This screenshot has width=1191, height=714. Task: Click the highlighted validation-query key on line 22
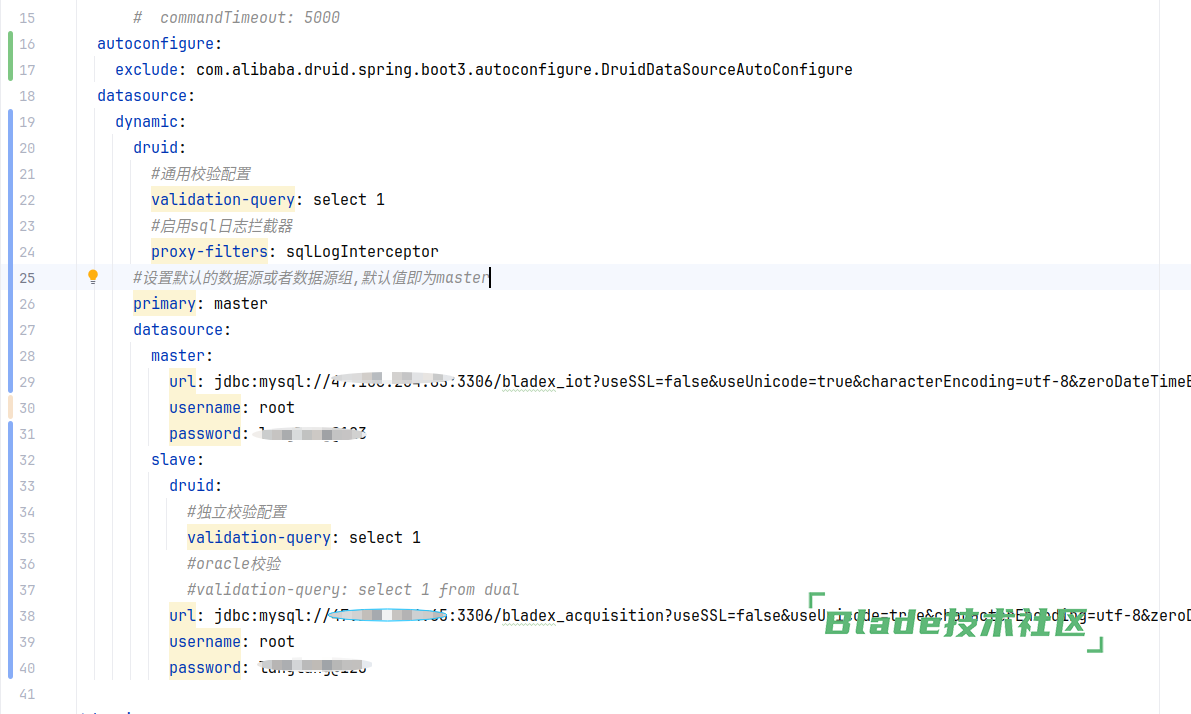pos(223,200)
